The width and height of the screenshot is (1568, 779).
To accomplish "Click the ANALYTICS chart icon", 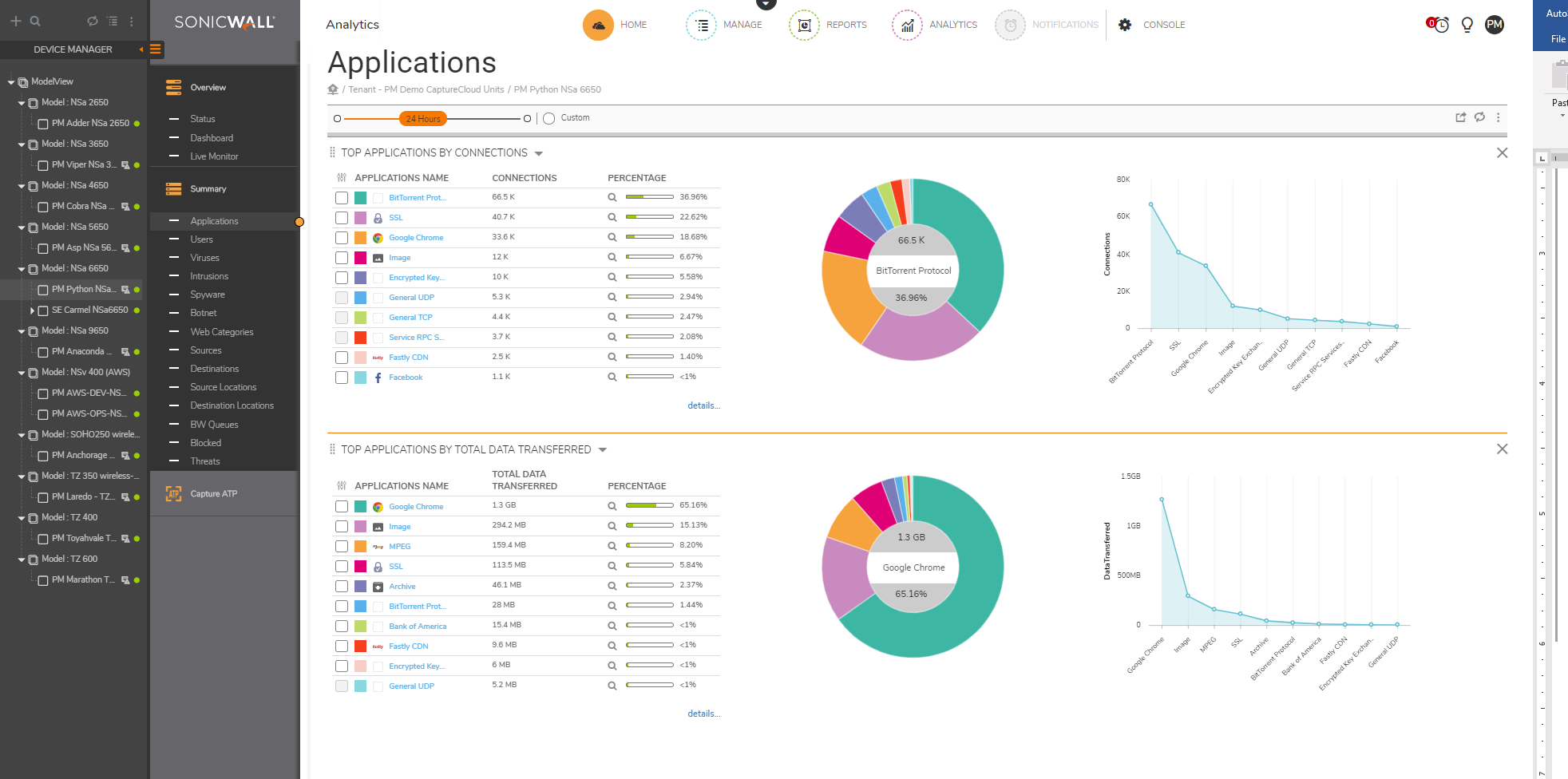I will pyautogui.click(x=907, y=25).
